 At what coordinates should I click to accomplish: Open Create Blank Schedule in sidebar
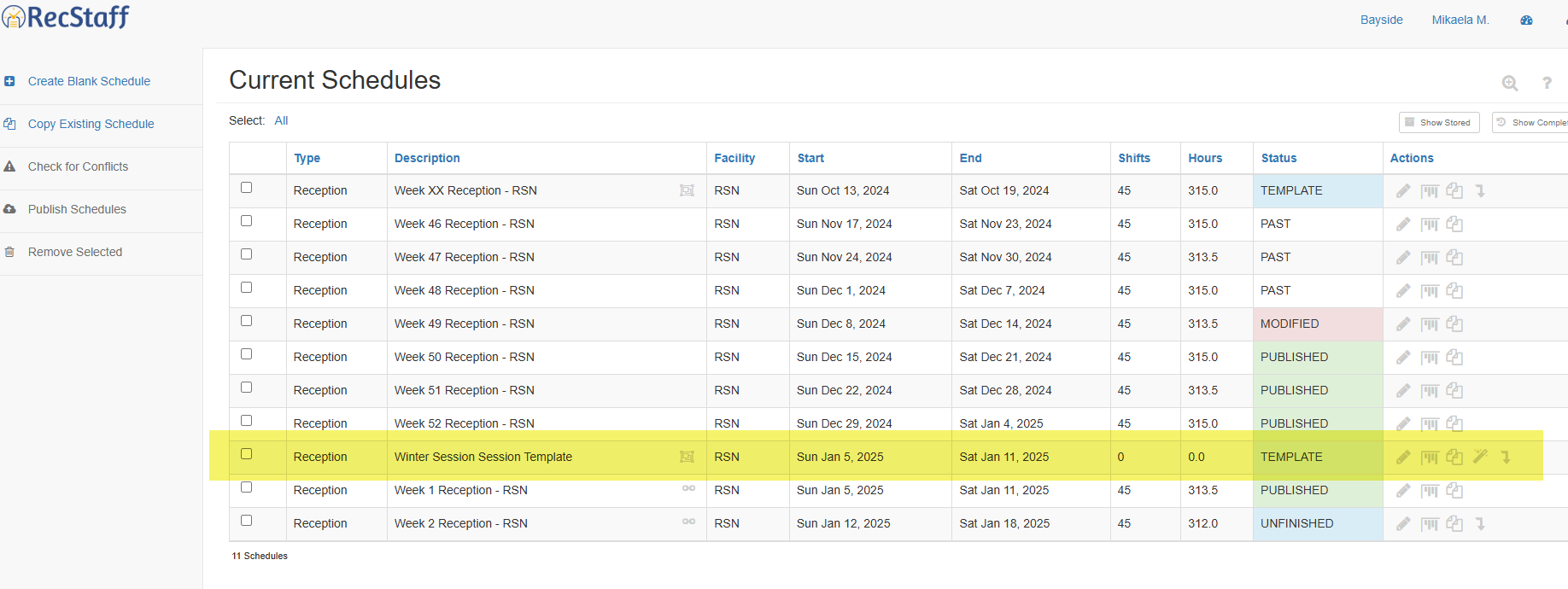point(89,81)
